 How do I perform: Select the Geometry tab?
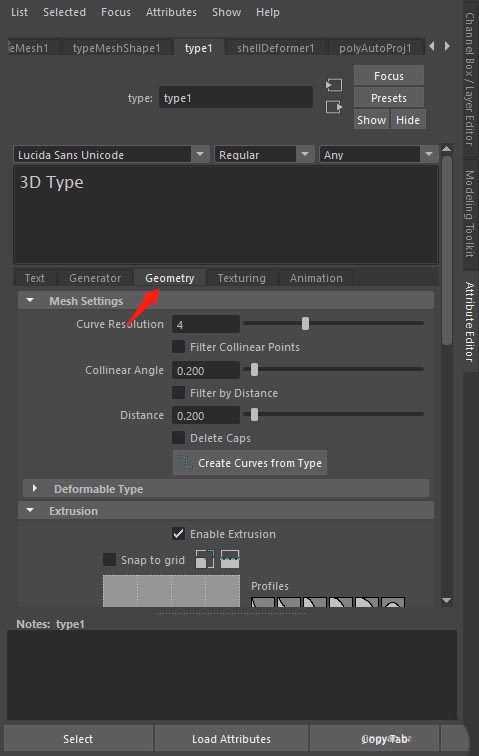tap(169, 278)
